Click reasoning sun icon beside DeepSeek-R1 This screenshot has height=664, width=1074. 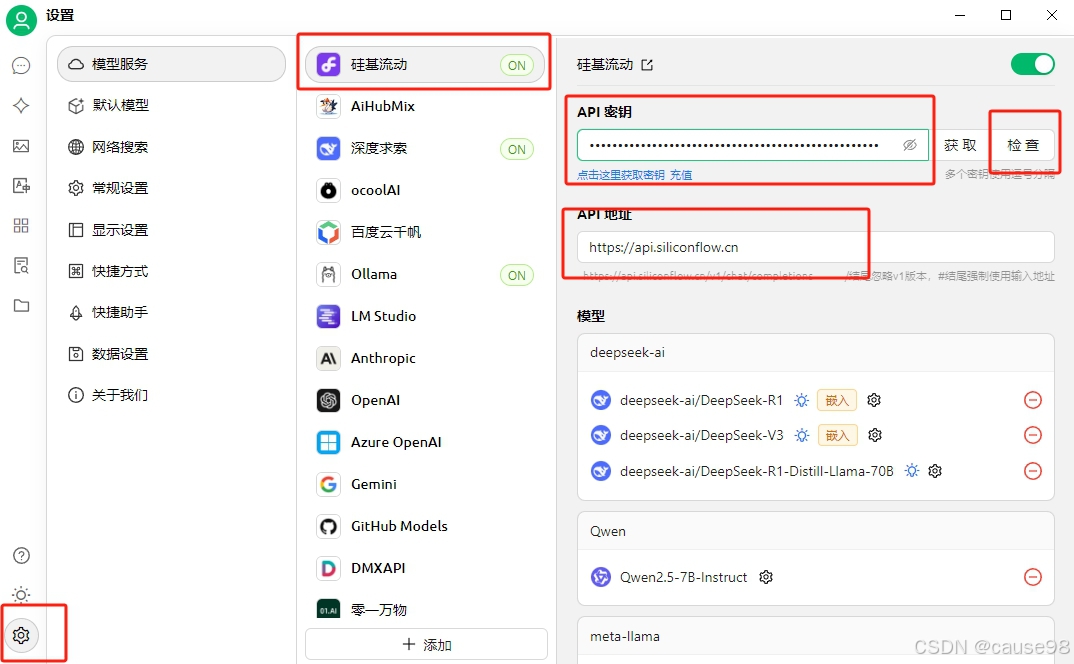coord(801,400)
